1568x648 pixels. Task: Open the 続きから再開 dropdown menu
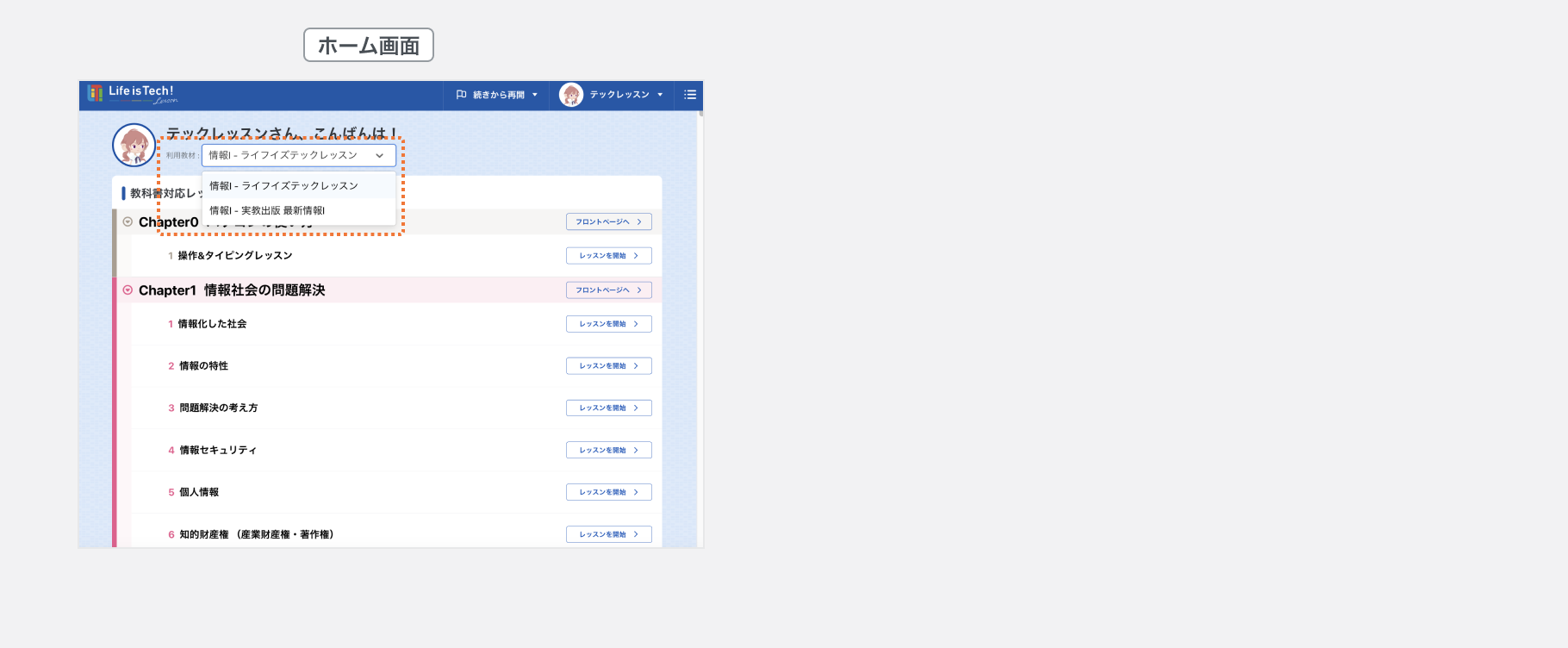[x=497, y=95]
